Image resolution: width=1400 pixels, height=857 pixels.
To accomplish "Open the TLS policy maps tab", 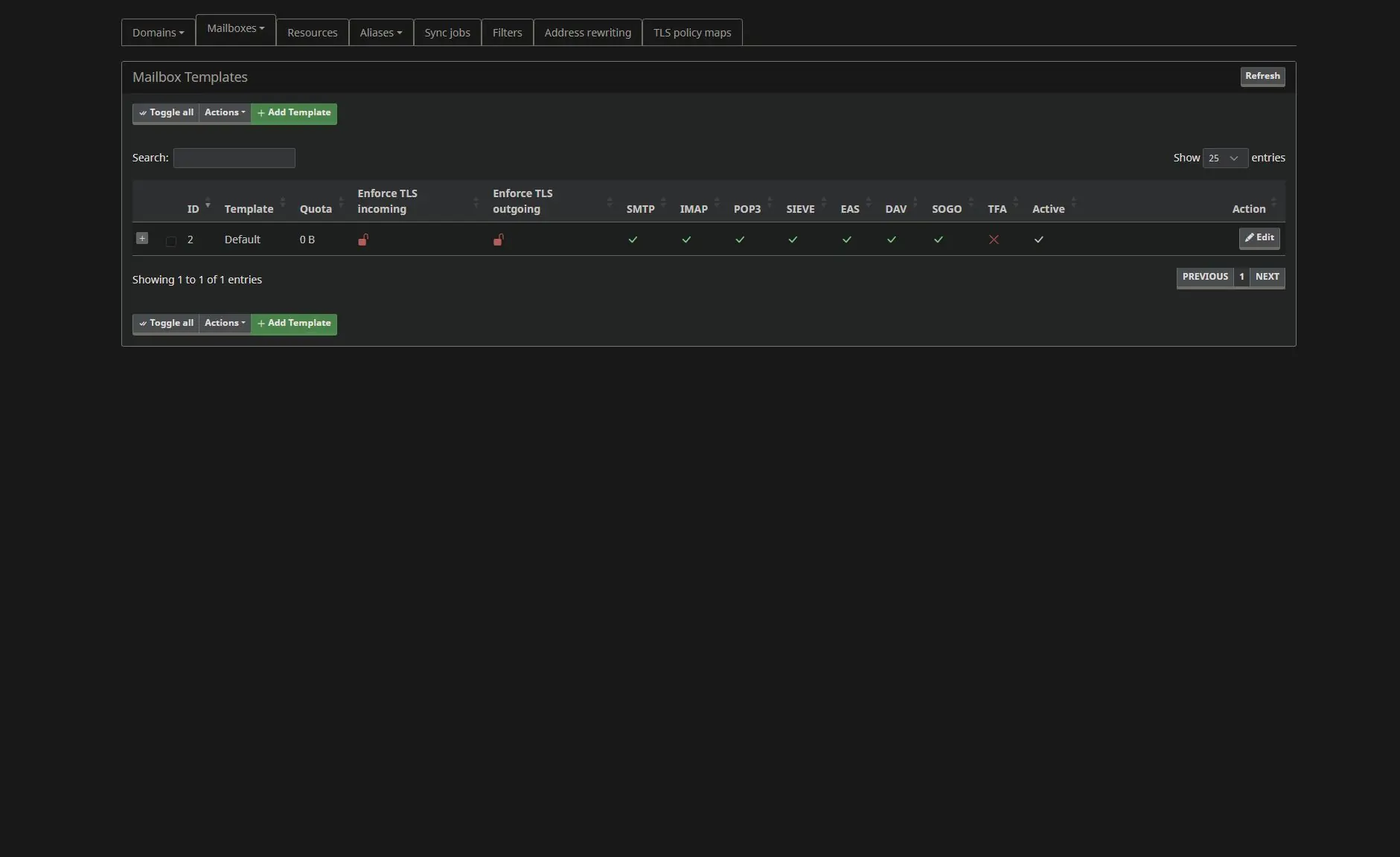I will [692, 33].
